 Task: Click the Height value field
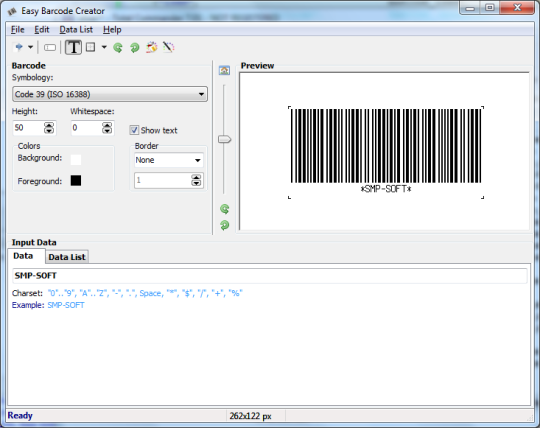[28, 128]
